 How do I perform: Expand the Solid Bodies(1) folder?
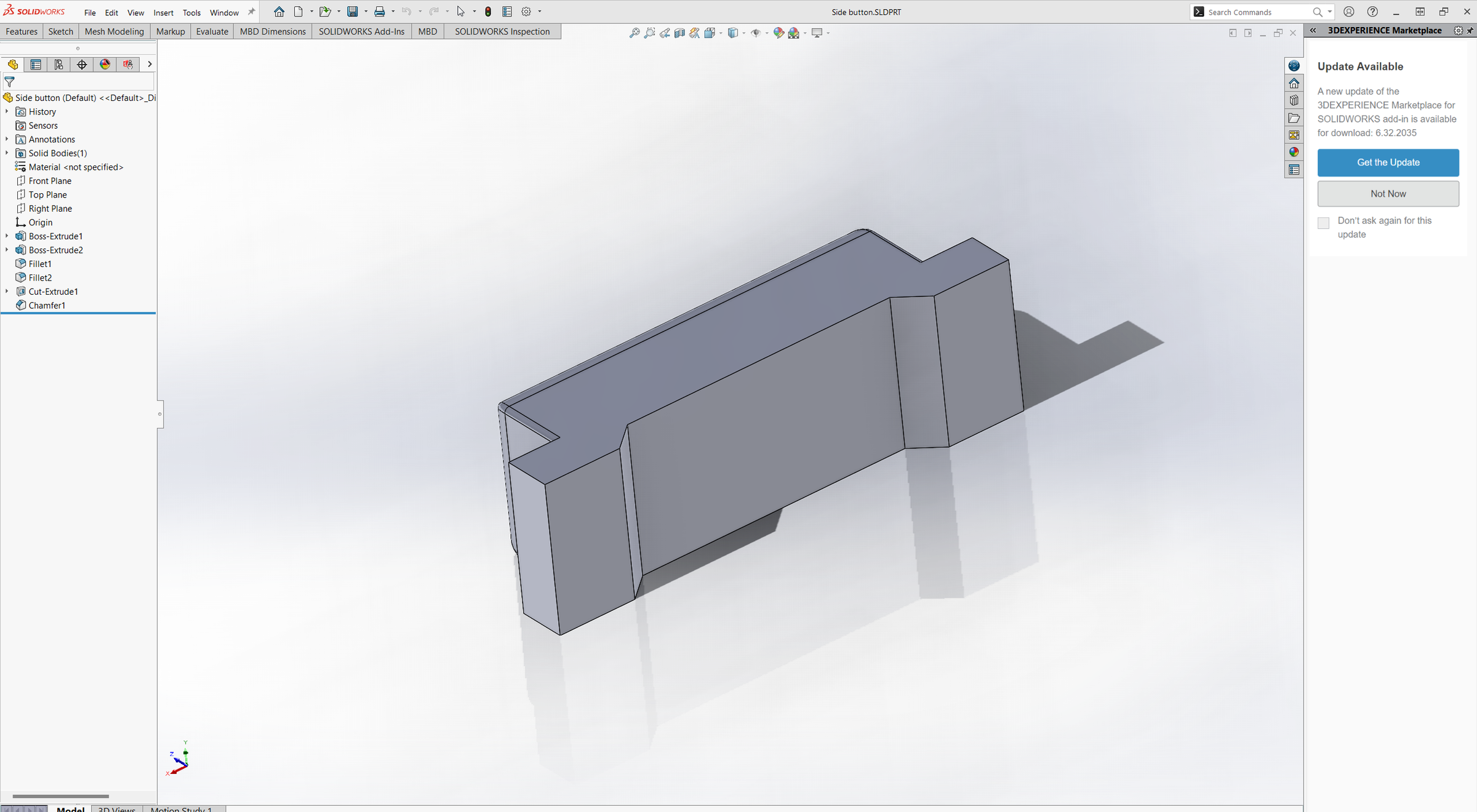pyautogui.click(x=7, y=153)
